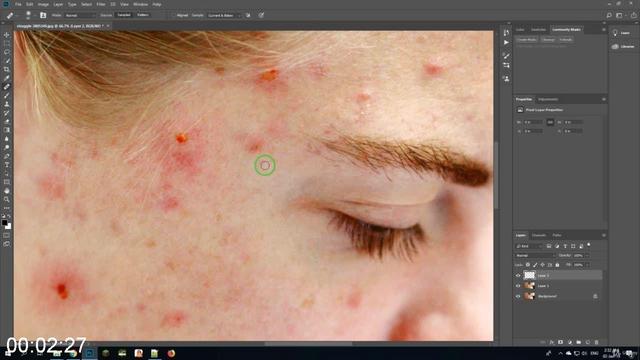Open the Layers panel options menu
The height and width of the screenshot is (360, 640).
604,236
